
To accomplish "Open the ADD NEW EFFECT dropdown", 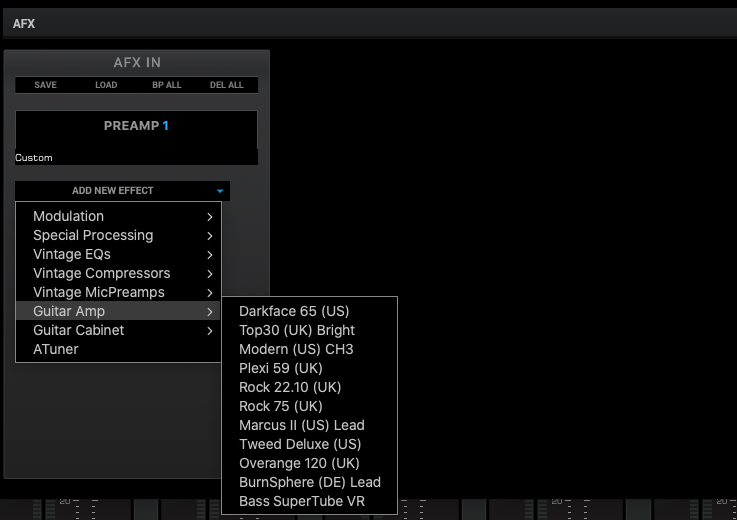I will (x=123, y=191).
